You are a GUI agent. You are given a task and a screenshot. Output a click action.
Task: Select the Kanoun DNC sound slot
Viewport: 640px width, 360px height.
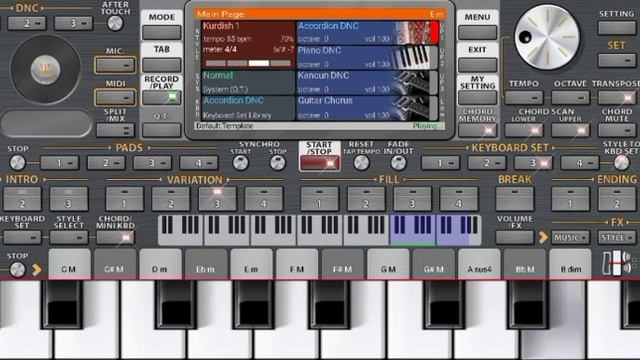[x=367, y=83]
